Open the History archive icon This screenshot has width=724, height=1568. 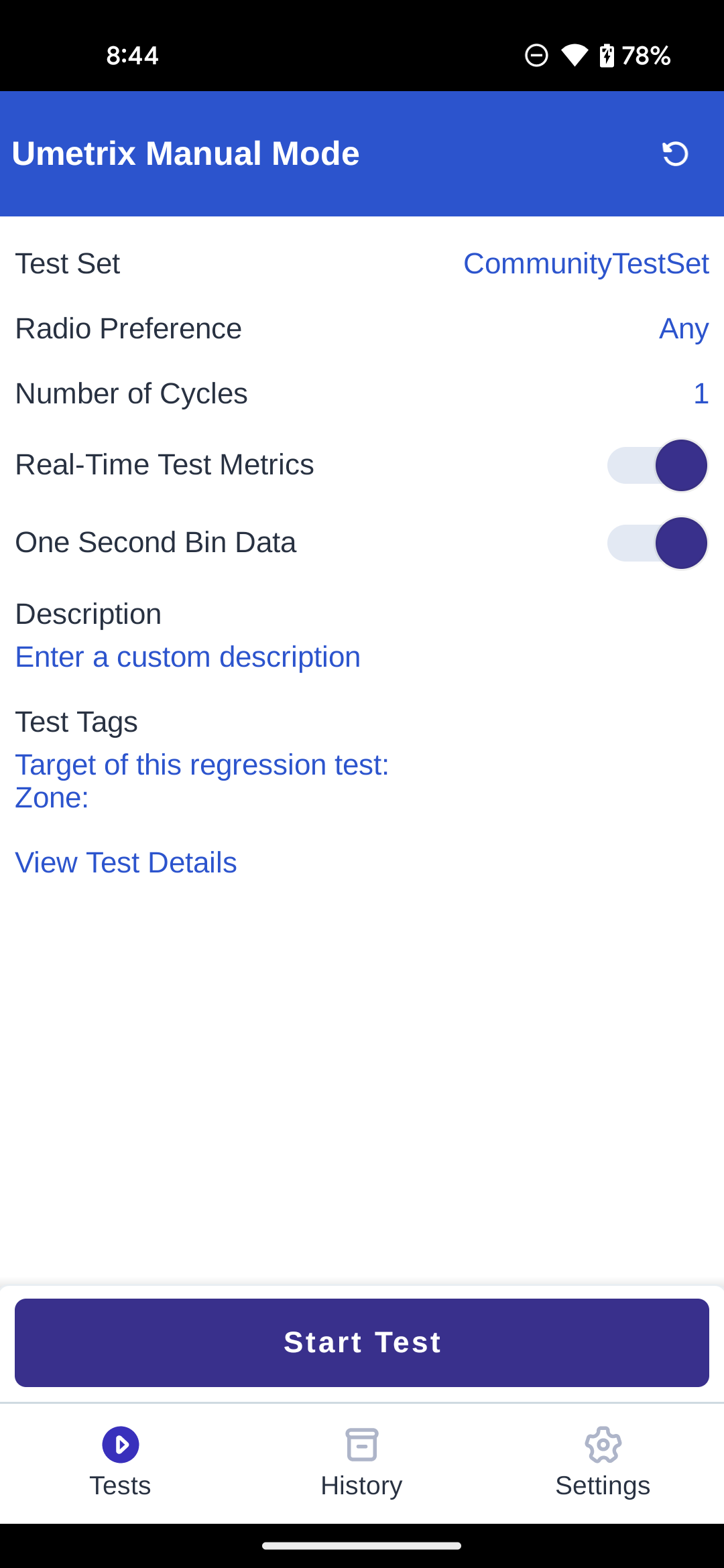coord(362,1445)
